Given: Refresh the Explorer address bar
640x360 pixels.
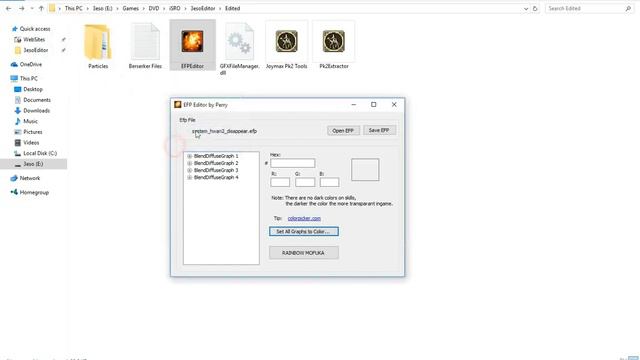Looking at the screenshot, I should 535,8.
